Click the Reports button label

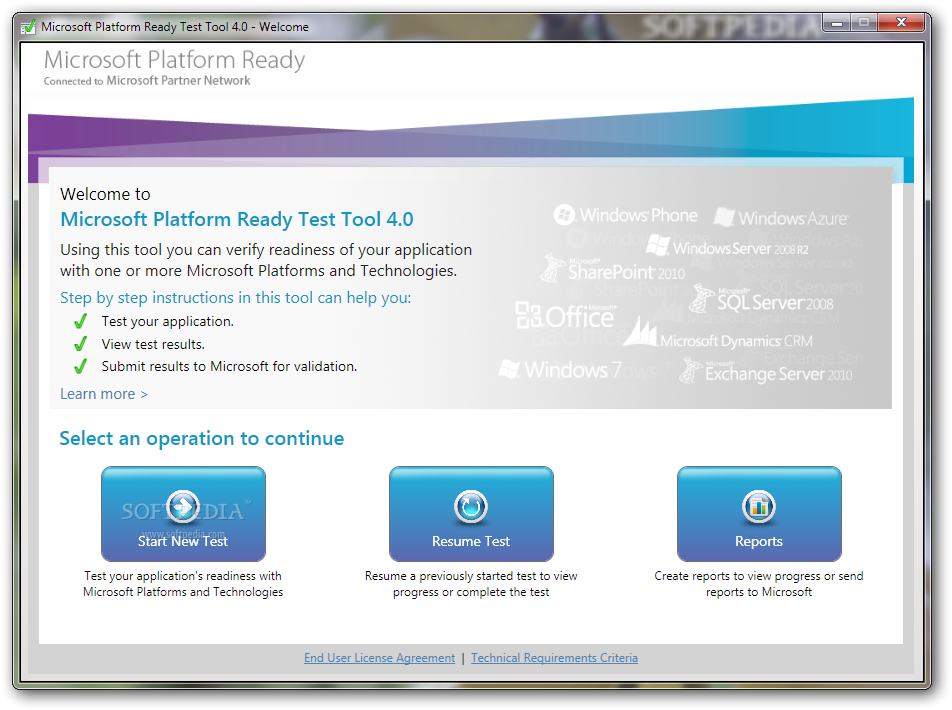tap(758, 541)
